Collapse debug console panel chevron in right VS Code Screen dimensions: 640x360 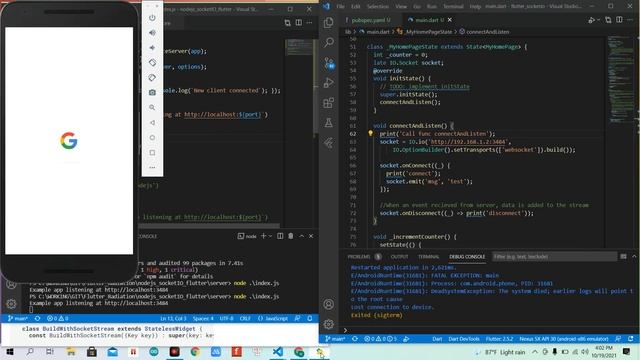point(634,256)
